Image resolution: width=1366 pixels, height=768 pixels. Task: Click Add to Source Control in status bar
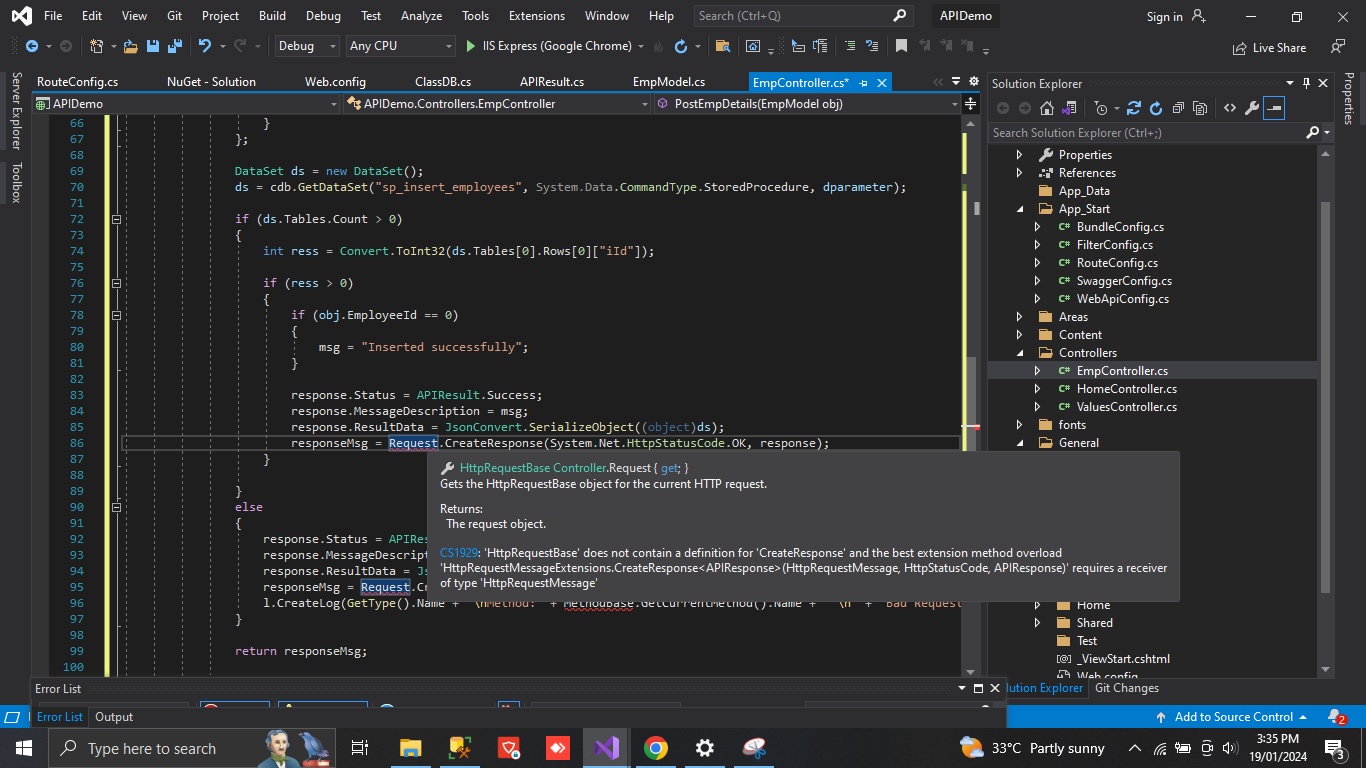click(x=1233, y=717)
